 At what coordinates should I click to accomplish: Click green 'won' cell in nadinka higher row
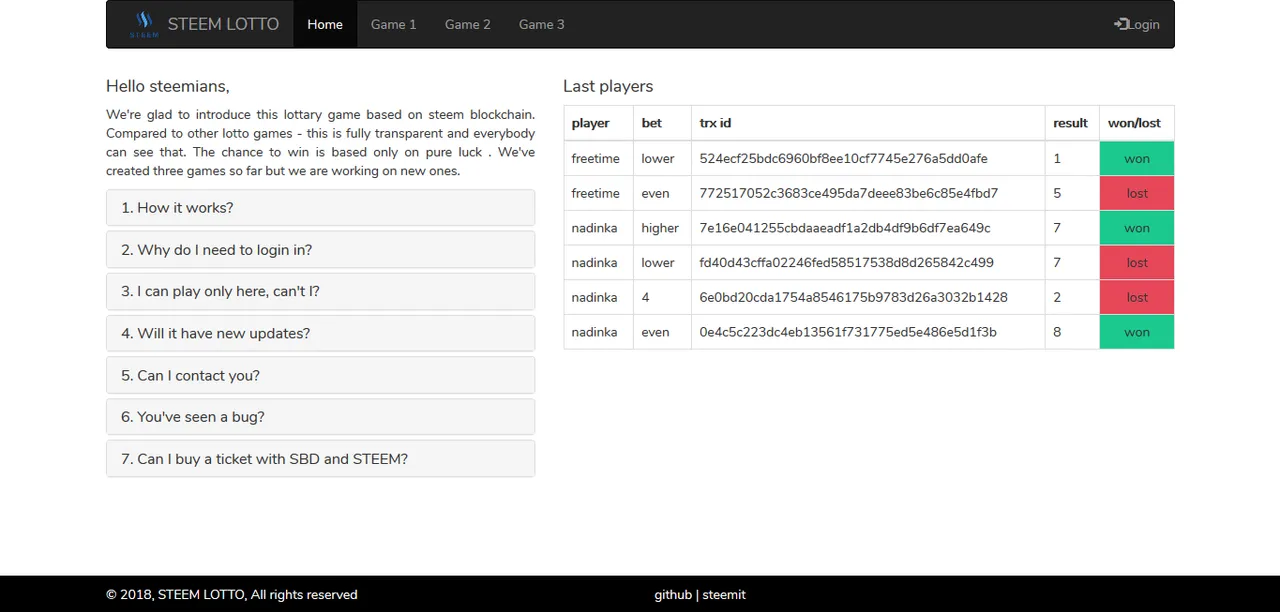[x=1137, y=228]
